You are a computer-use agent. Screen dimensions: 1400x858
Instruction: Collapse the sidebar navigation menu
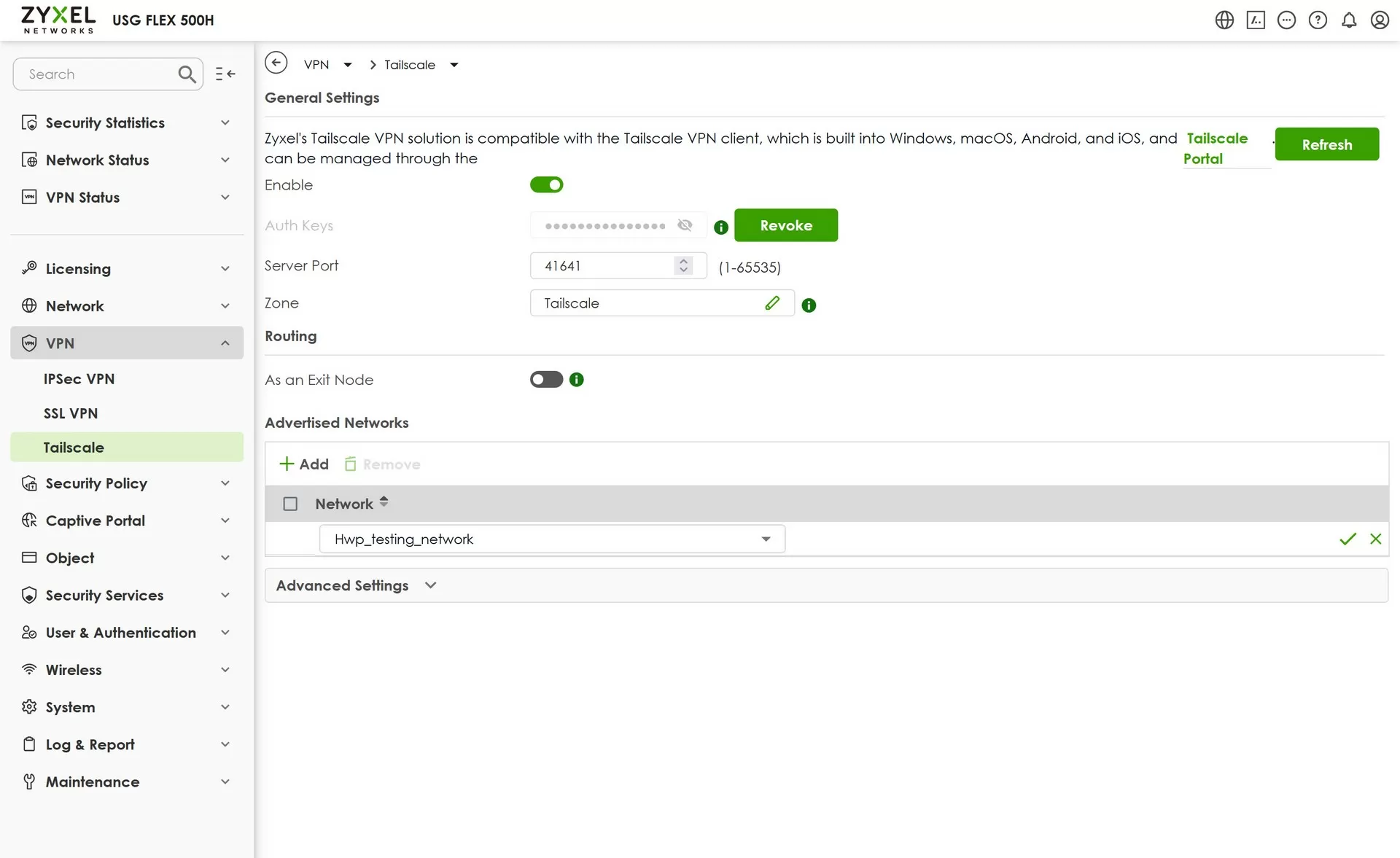(x=225, y=74)
